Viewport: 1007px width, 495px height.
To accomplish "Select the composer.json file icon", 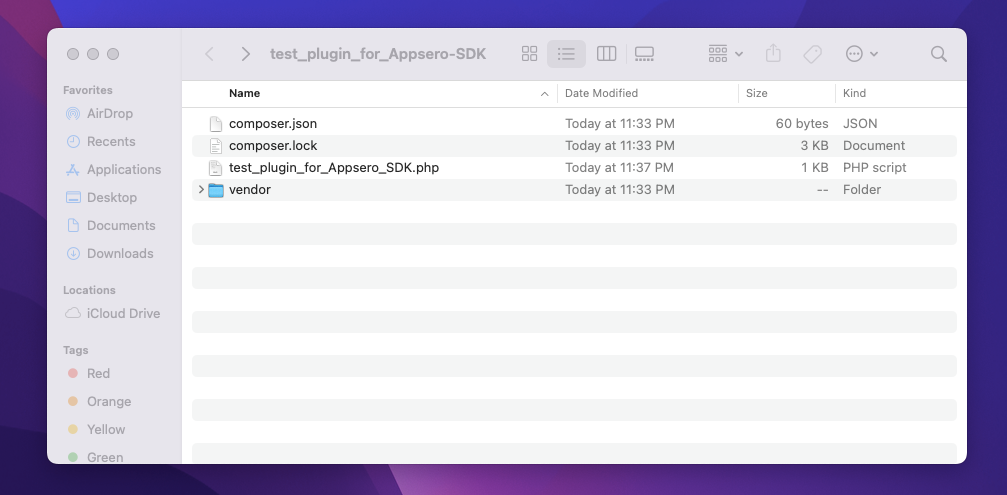I will click(216, 123).
